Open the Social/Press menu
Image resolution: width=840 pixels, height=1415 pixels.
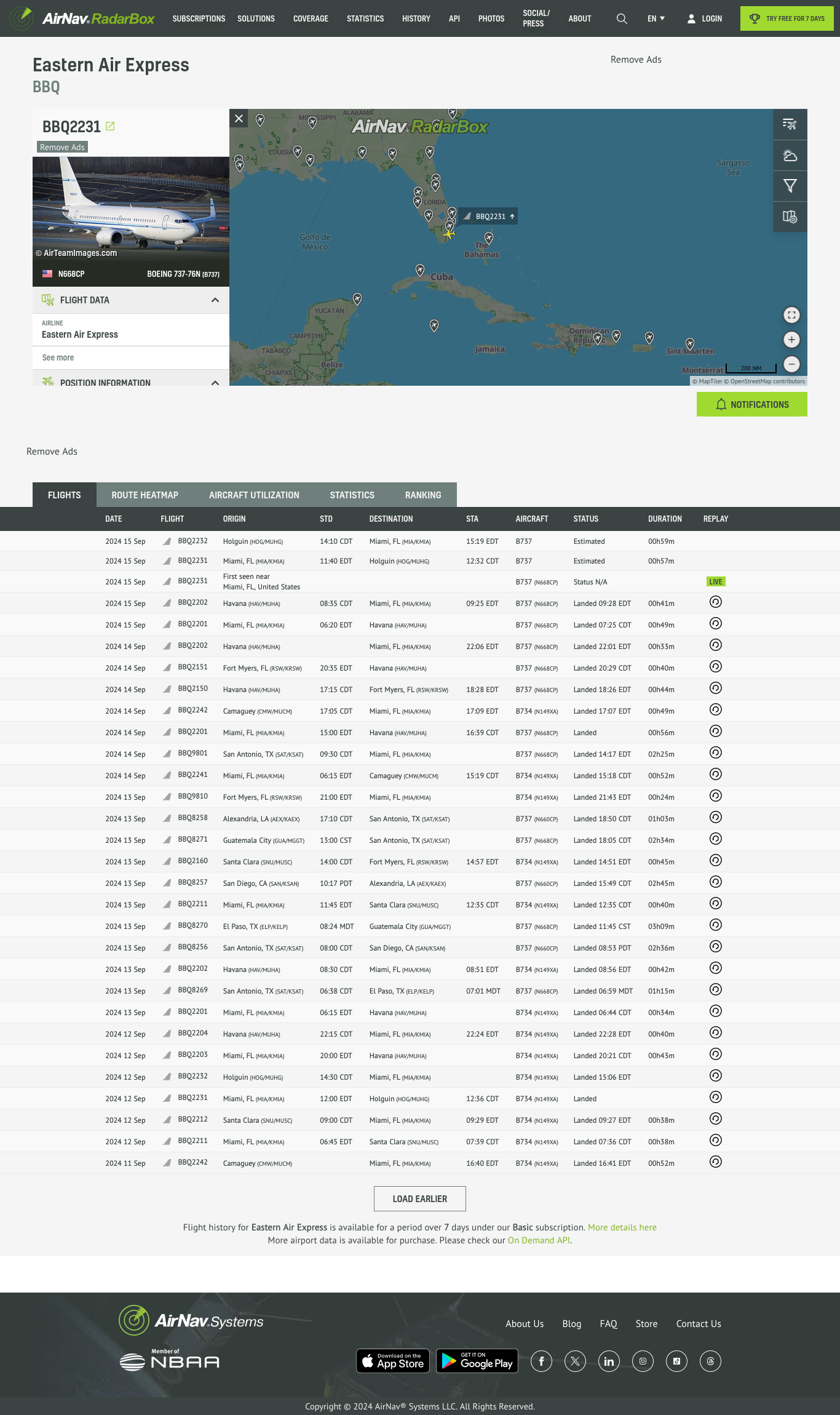point(536,18)
